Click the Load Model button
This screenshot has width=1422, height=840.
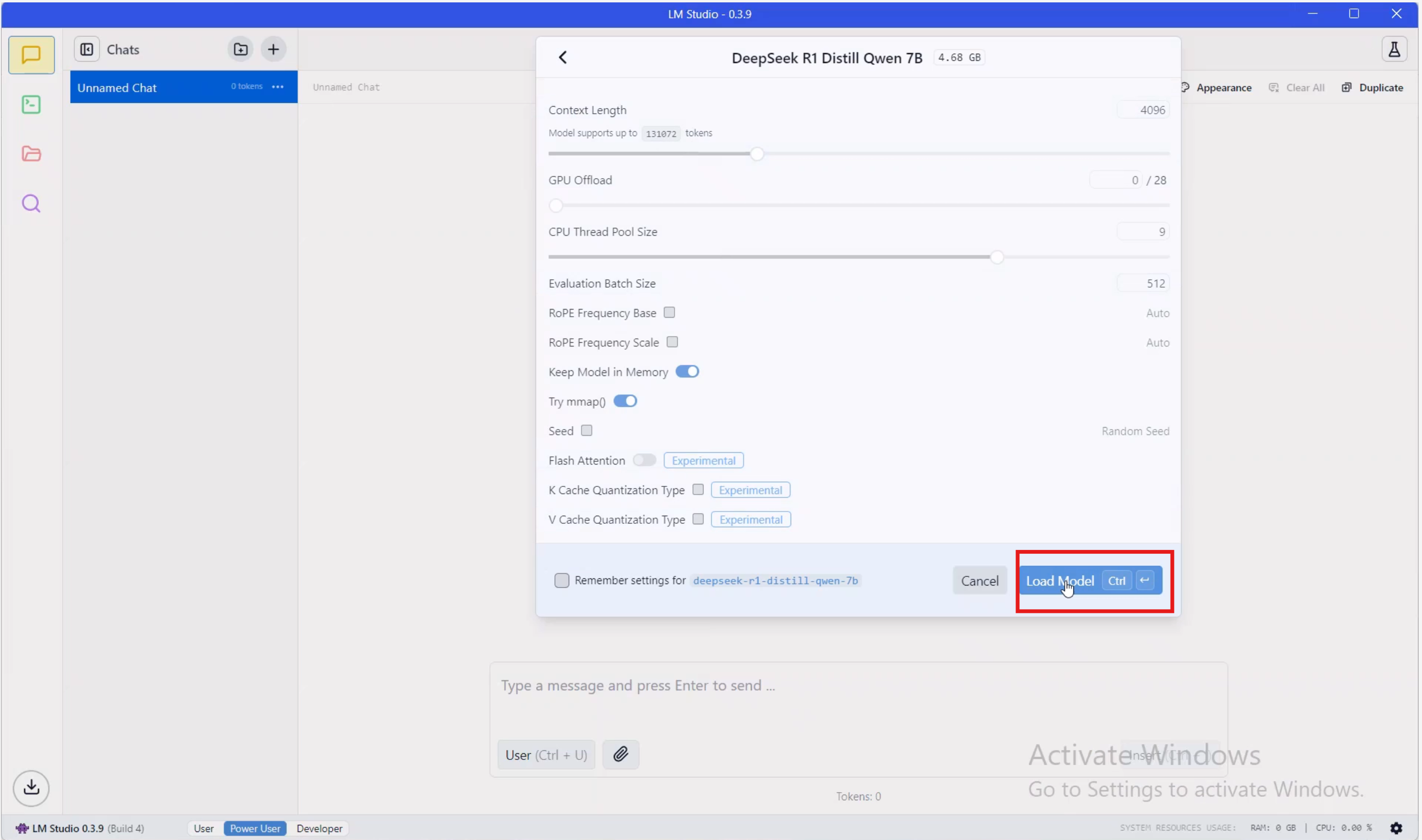[x=1090, y=580]
